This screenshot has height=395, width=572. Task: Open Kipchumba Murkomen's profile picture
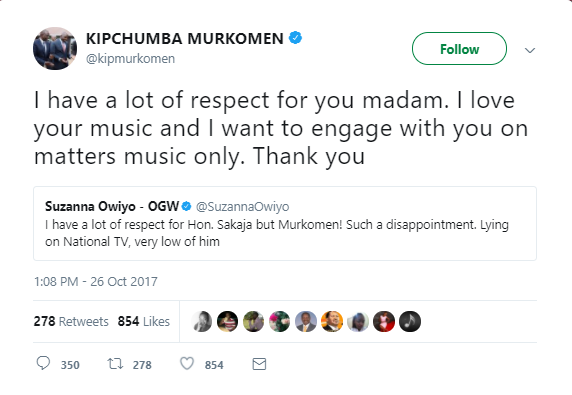pyautogui.click(x=55, y=48)
